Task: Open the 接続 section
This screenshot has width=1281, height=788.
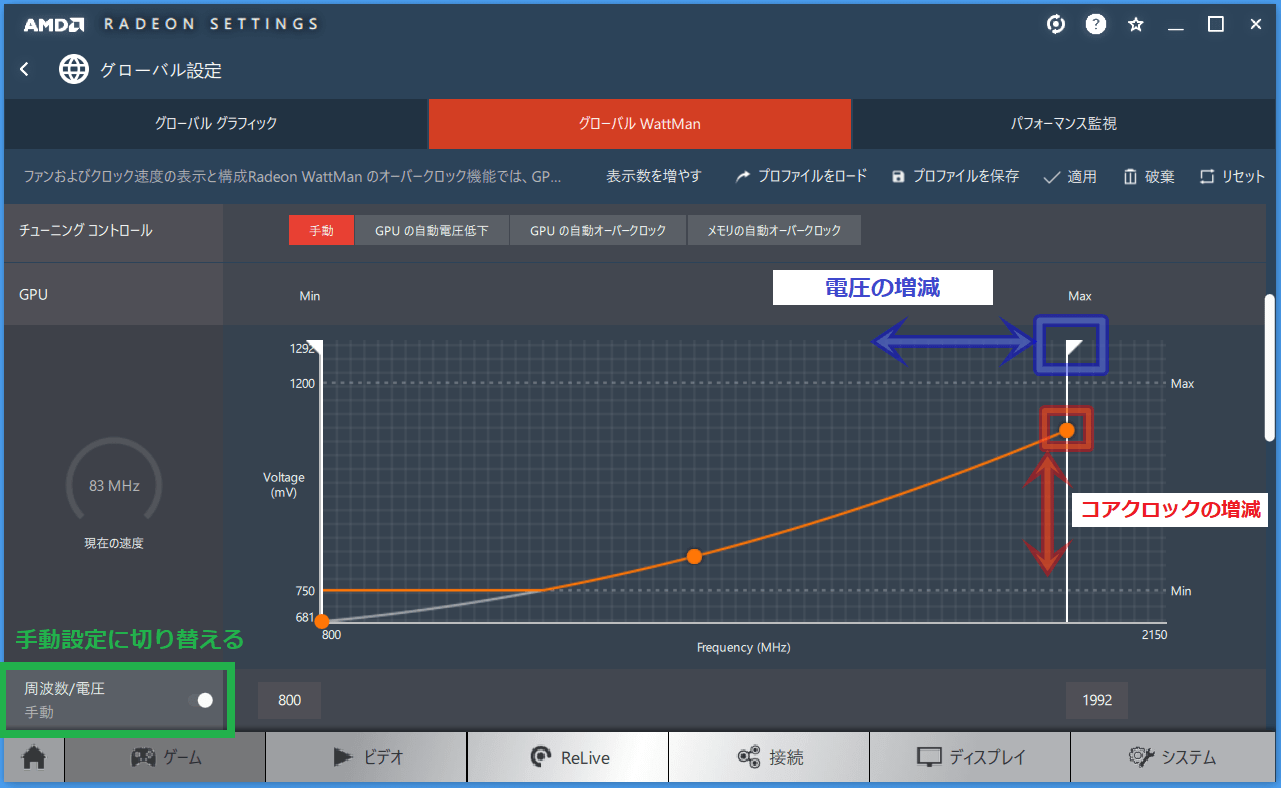Action: [769, 757]
